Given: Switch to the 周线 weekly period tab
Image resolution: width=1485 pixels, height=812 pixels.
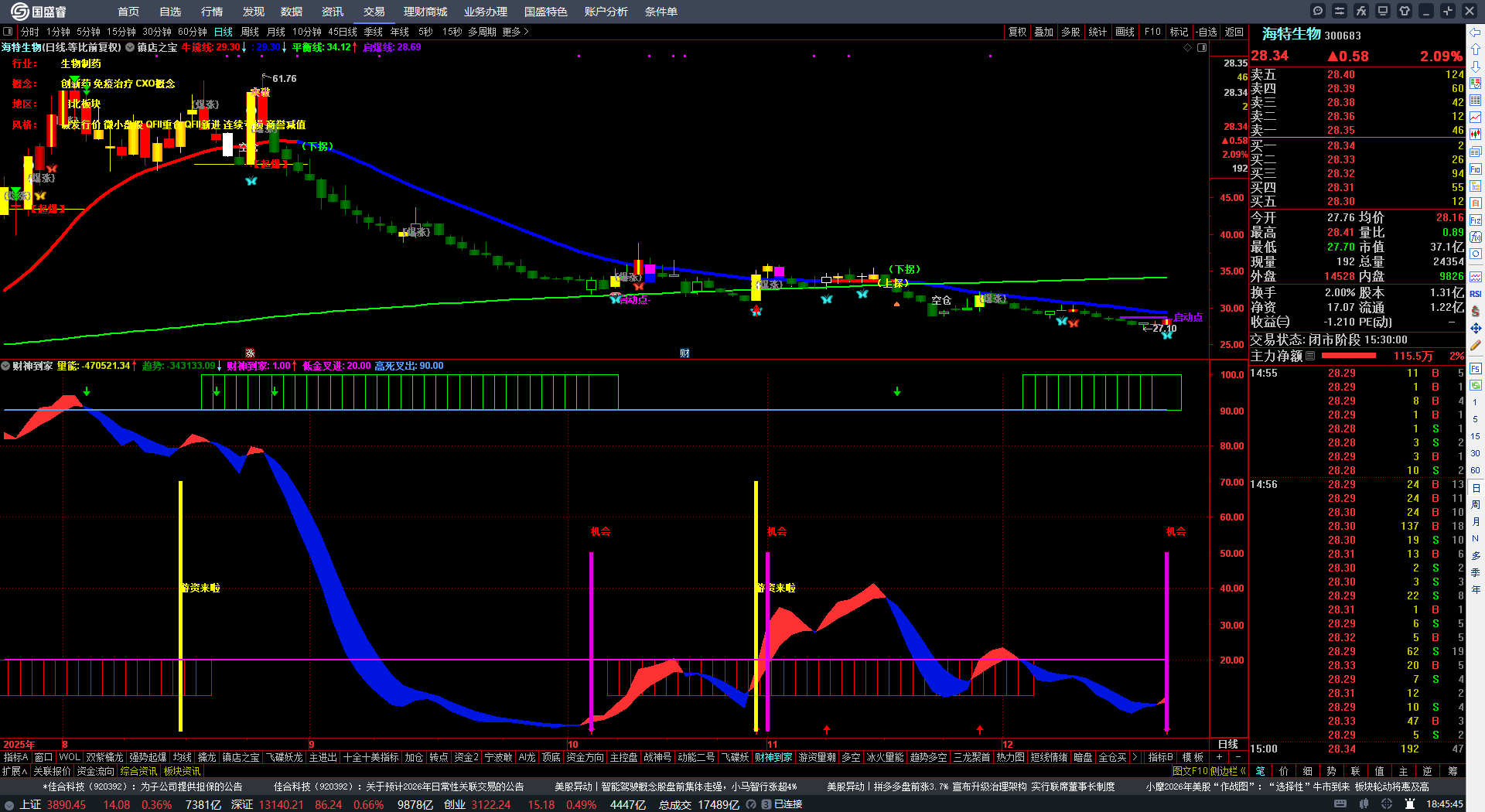Looking at the screenshot, I should [250, 32].
